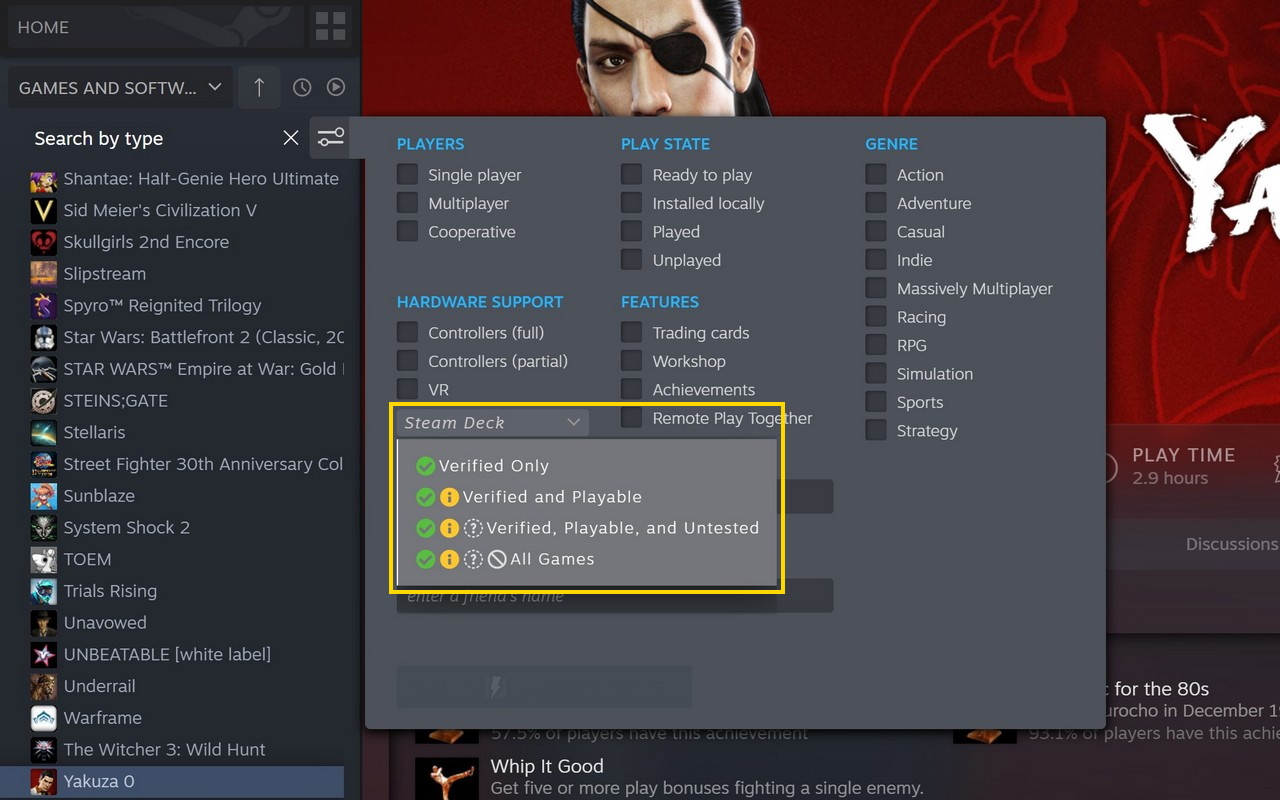Screen dimensions: 1280x800
Task: Click the sort ascending arrow icon
Action: pos(259,88)
